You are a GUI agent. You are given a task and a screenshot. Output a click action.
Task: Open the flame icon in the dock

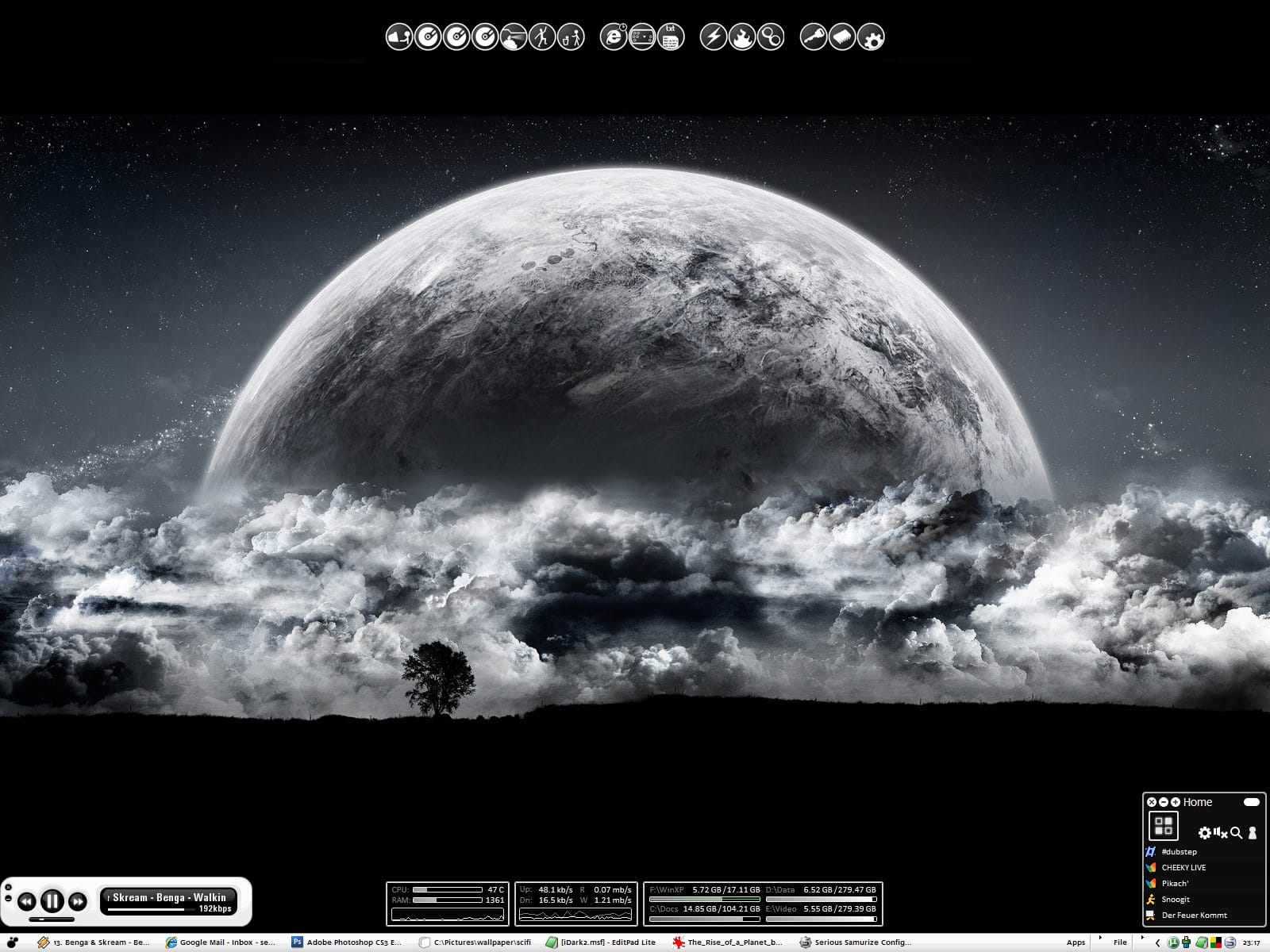(741, 36)
